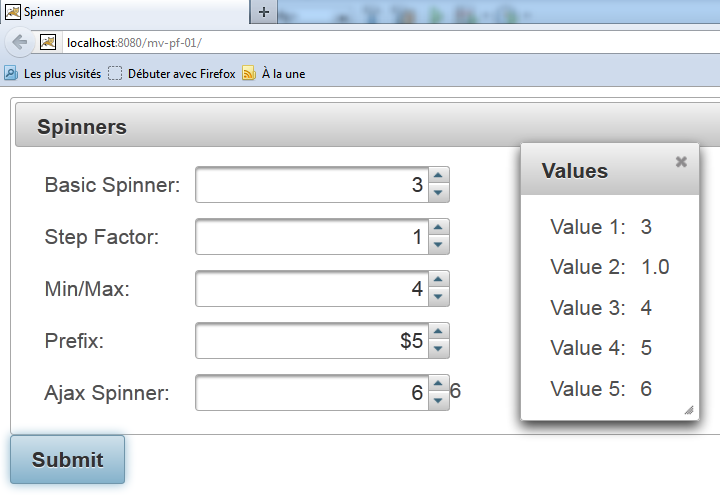Open Les plus visités bookmark
The width and height of the screenshot is (720, 495).
(53, 73)
